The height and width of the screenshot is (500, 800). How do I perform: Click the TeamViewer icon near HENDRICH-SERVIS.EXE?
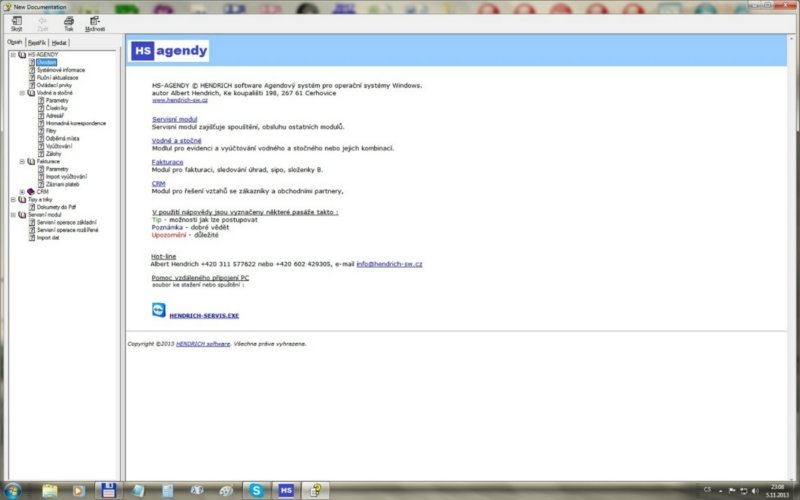[x=159, y=310]
